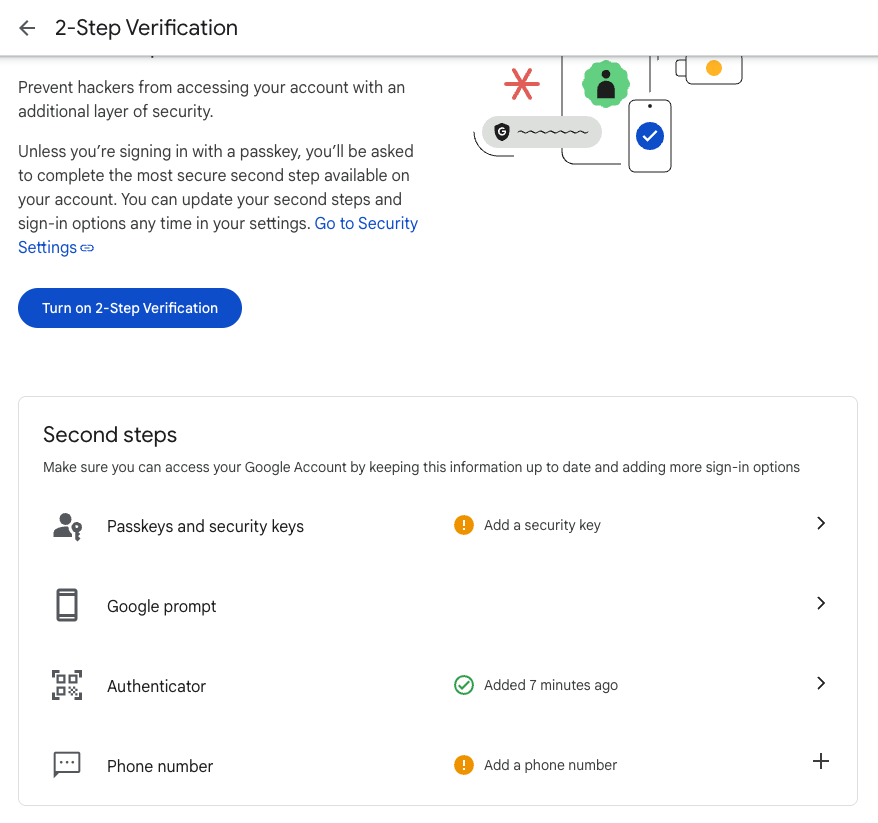Click the 2-Step Verification illustration

coord(608,114)
